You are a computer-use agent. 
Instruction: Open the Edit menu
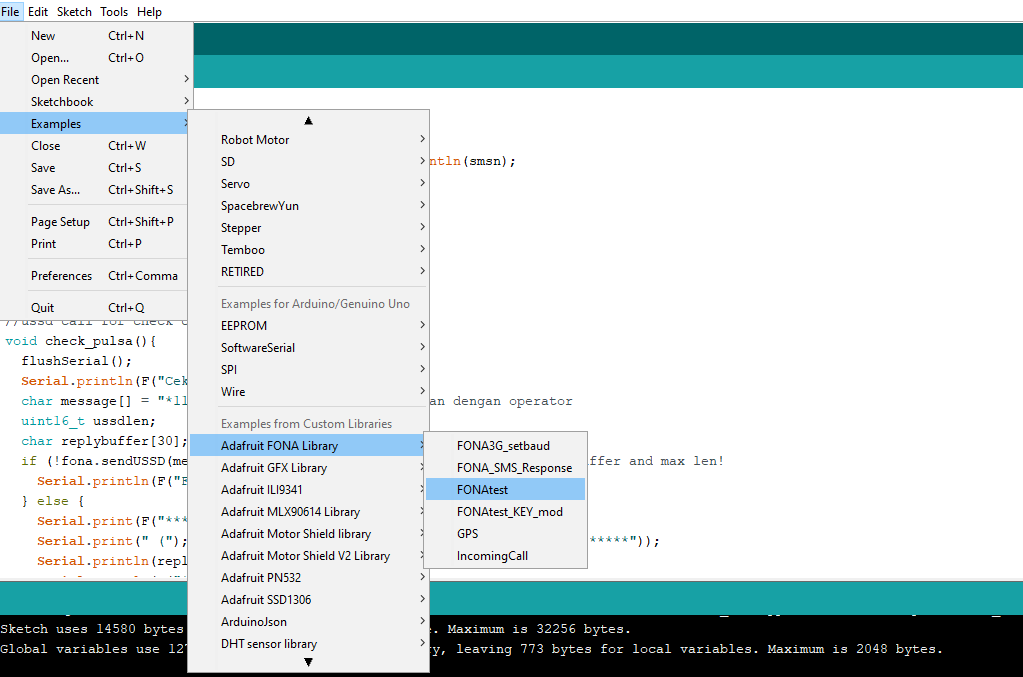[37, 11]
